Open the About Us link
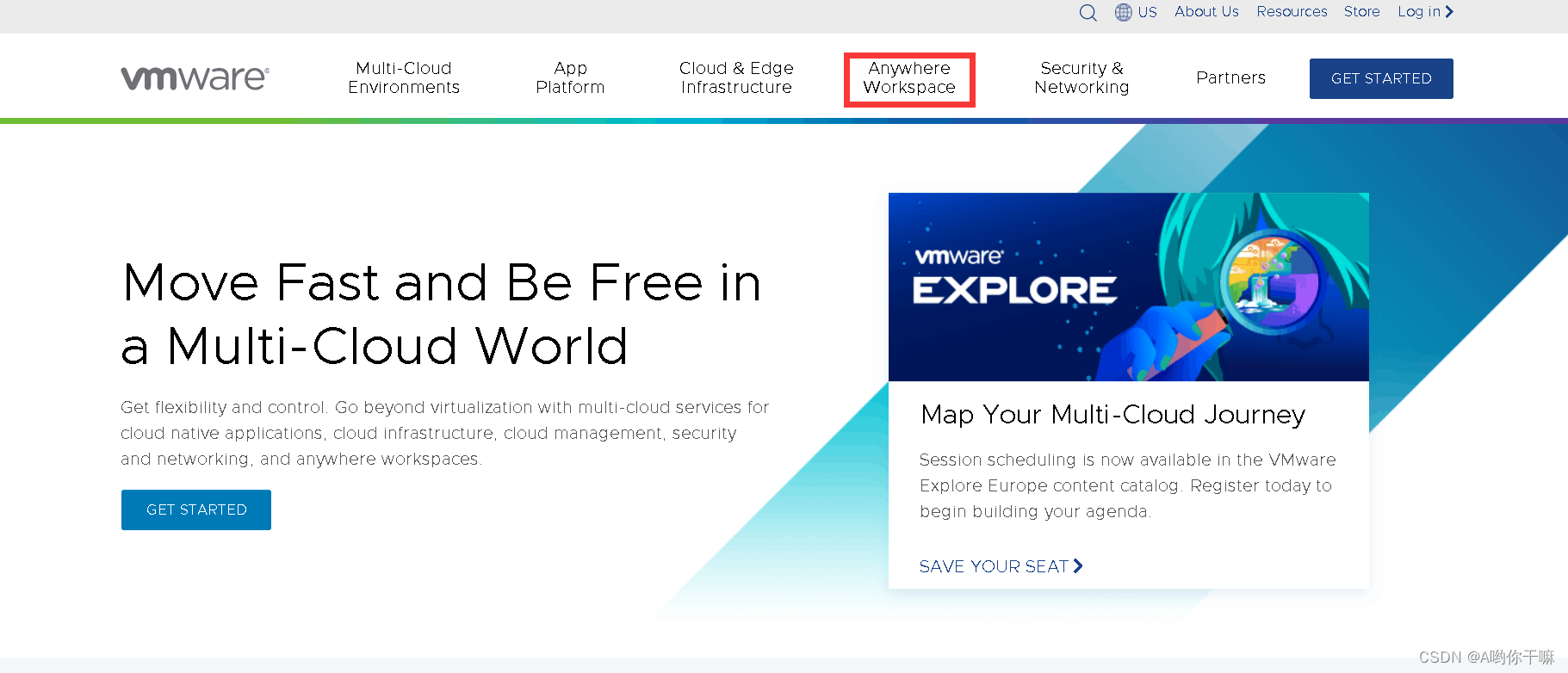The height and width of the screenshot is (673, 1568). click(1206, 11)
